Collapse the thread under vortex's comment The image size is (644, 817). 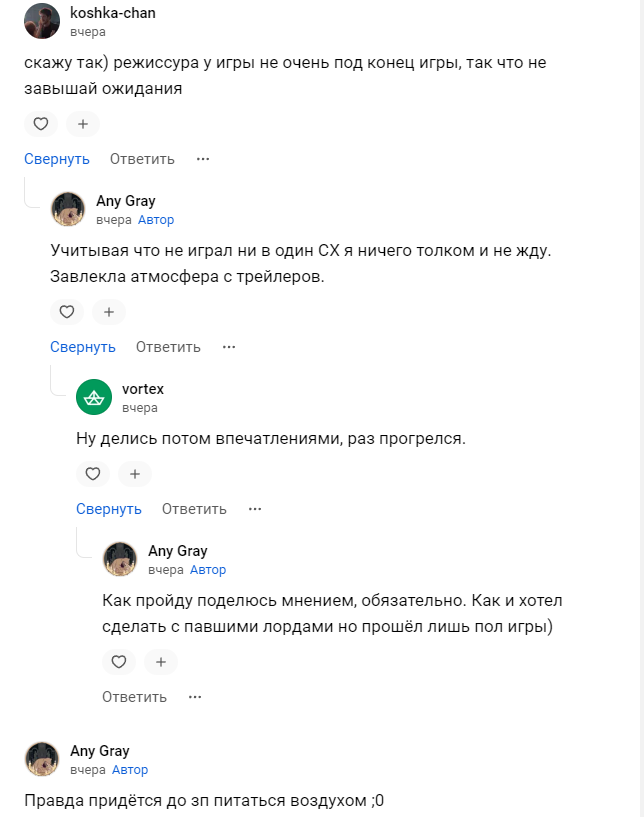click(x=109, y=509)
